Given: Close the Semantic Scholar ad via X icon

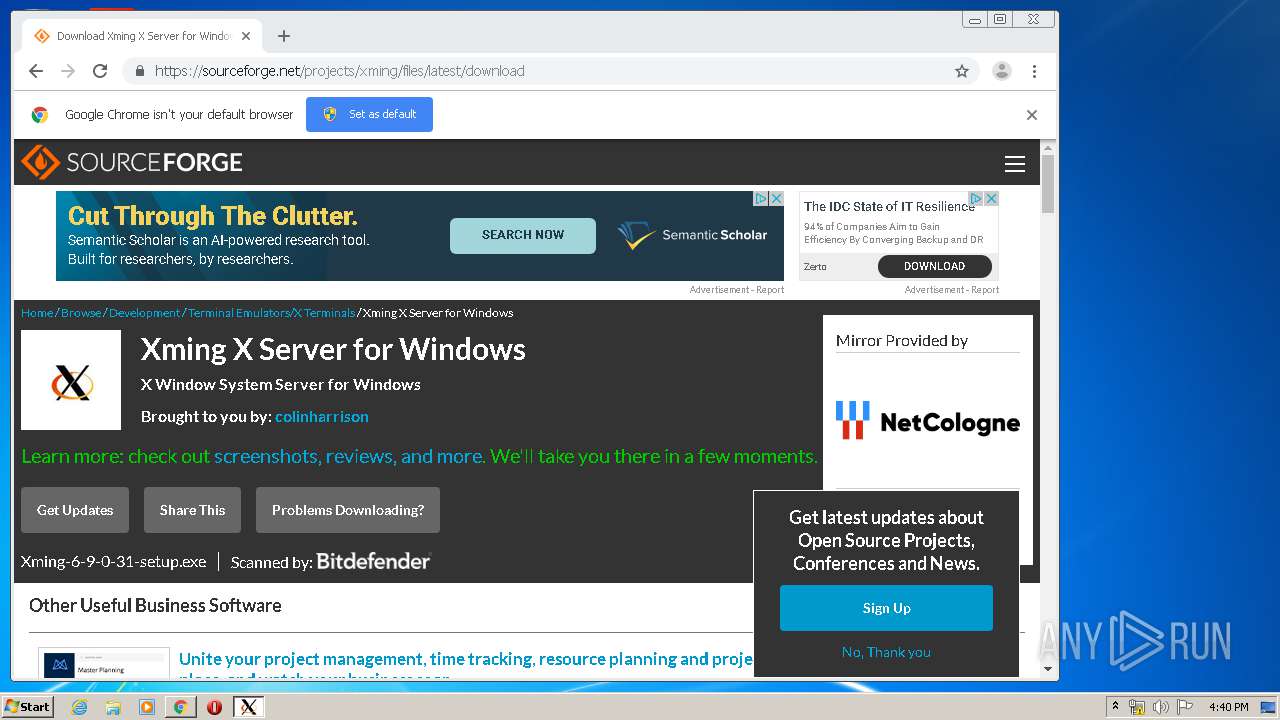Looking at the screenshot, I should [x=776, y=199].
